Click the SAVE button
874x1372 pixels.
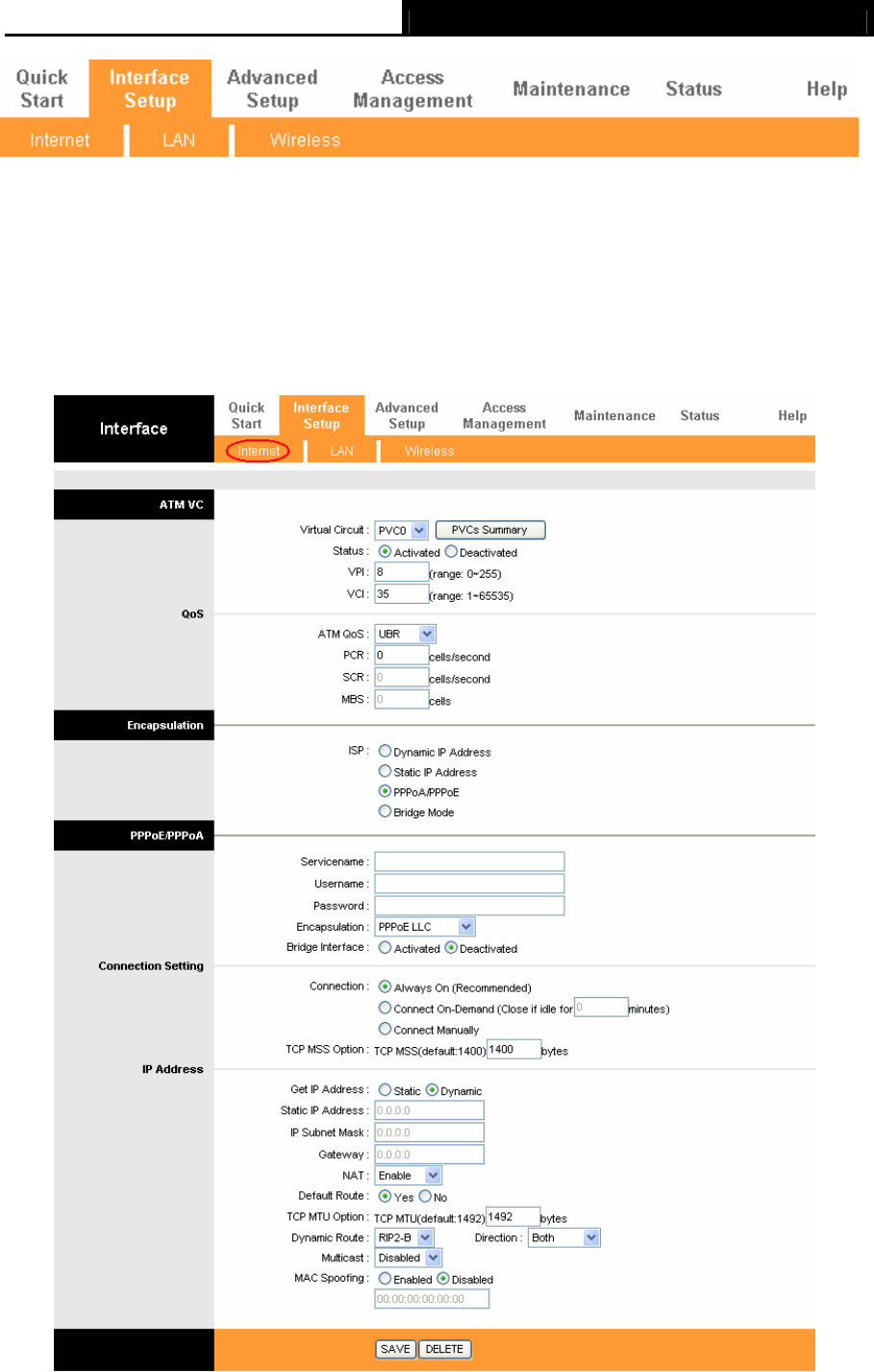coord(395,1349)
